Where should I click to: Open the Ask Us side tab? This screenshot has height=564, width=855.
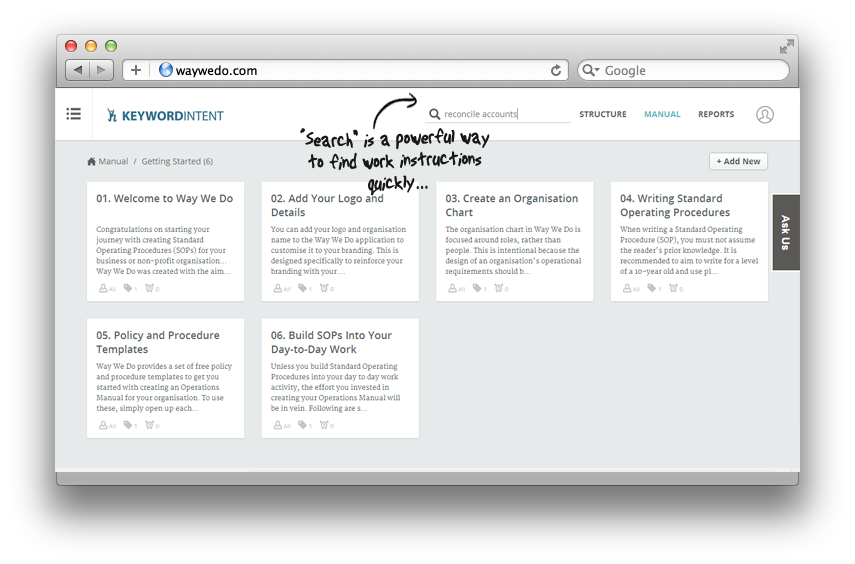coord(786,232)
